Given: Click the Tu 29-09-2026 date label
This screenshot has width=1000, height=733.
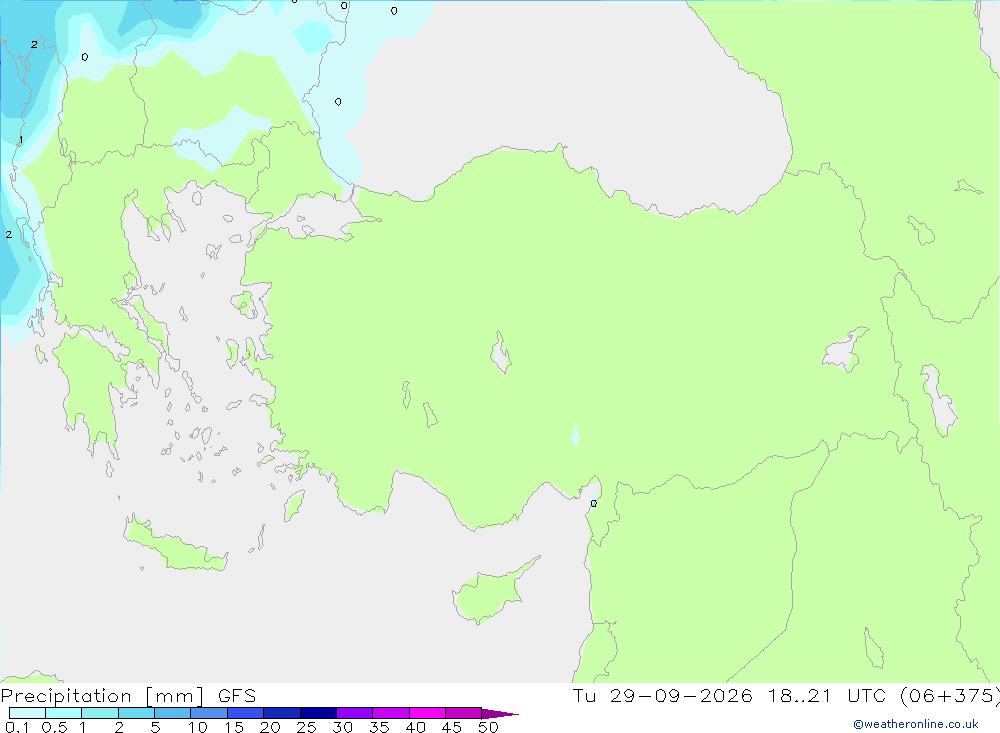Looking at the screenshot, I should (x=663, y=696).
